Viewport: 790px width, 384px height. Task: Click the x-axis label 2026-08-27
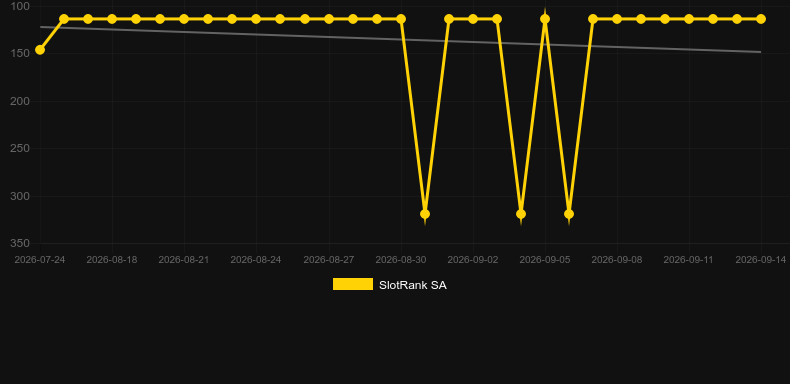[329, 260]
